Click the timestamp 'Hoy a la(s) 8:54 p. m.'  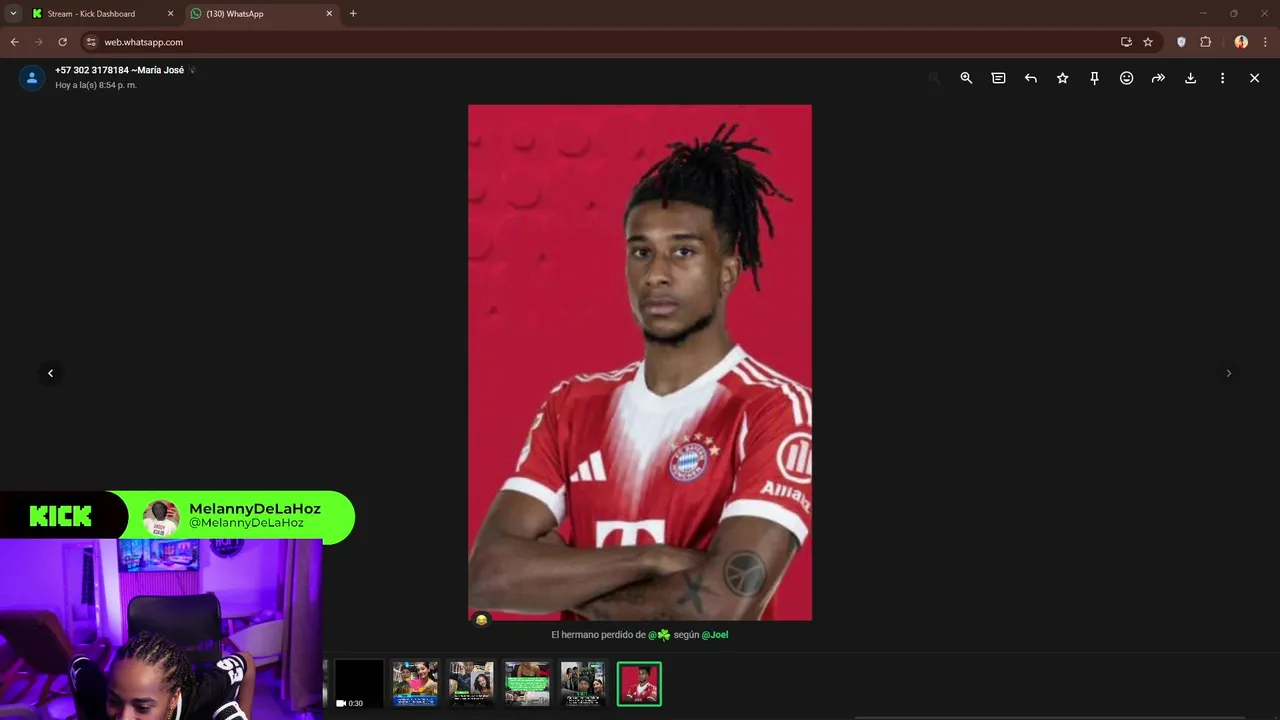[96, 85]
